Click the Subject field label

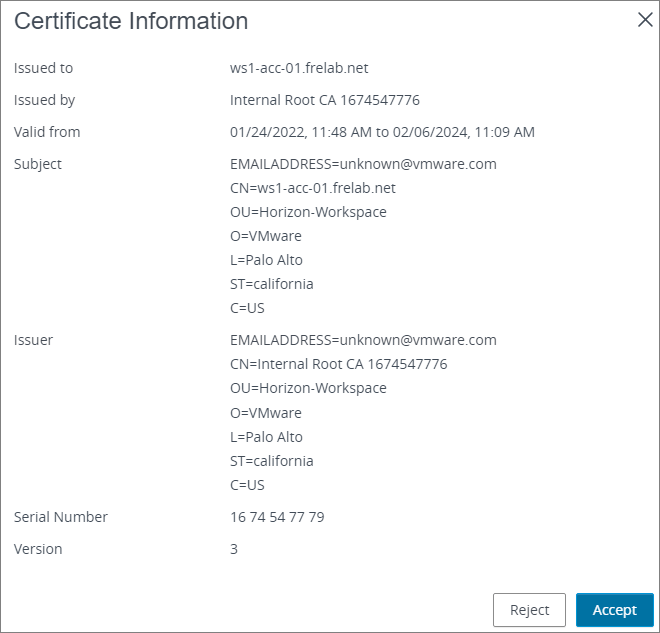(x=38, y=164)
